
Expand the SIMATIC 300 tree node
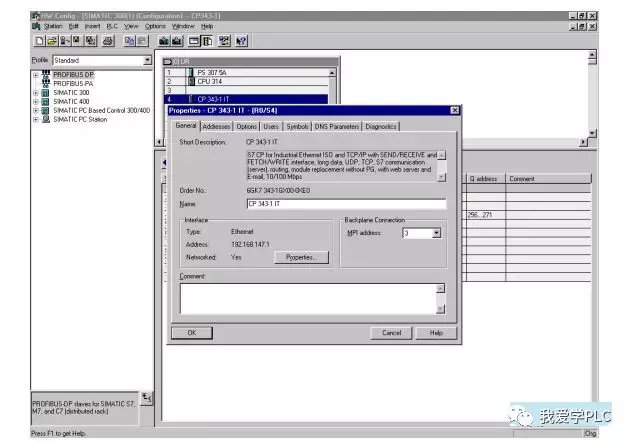[35, 93]
